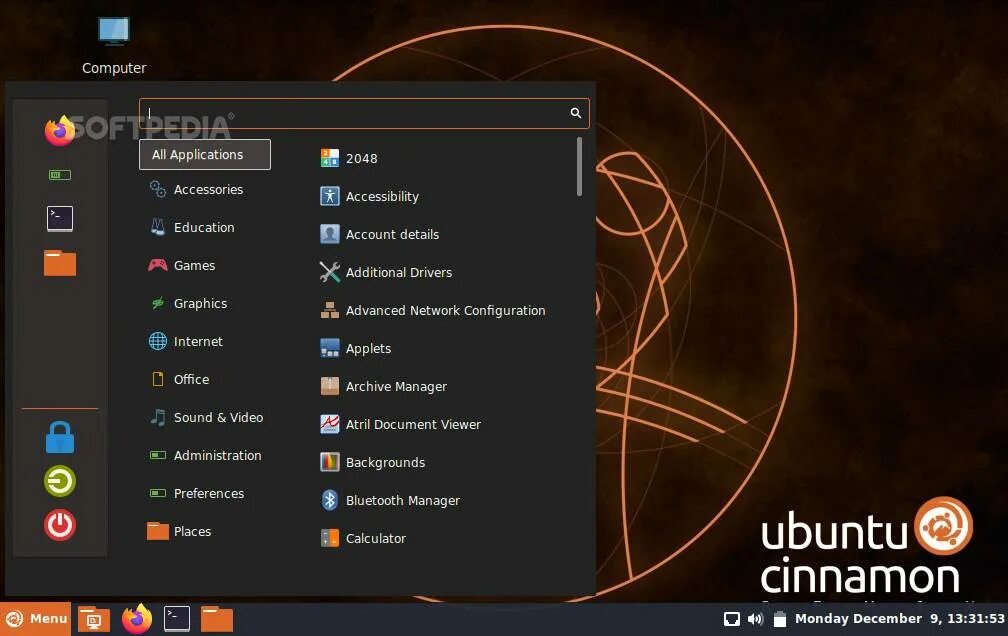Click inside the menu search field
The image size is (1008, 636).
pyautogui.click(x=364, y=113)
